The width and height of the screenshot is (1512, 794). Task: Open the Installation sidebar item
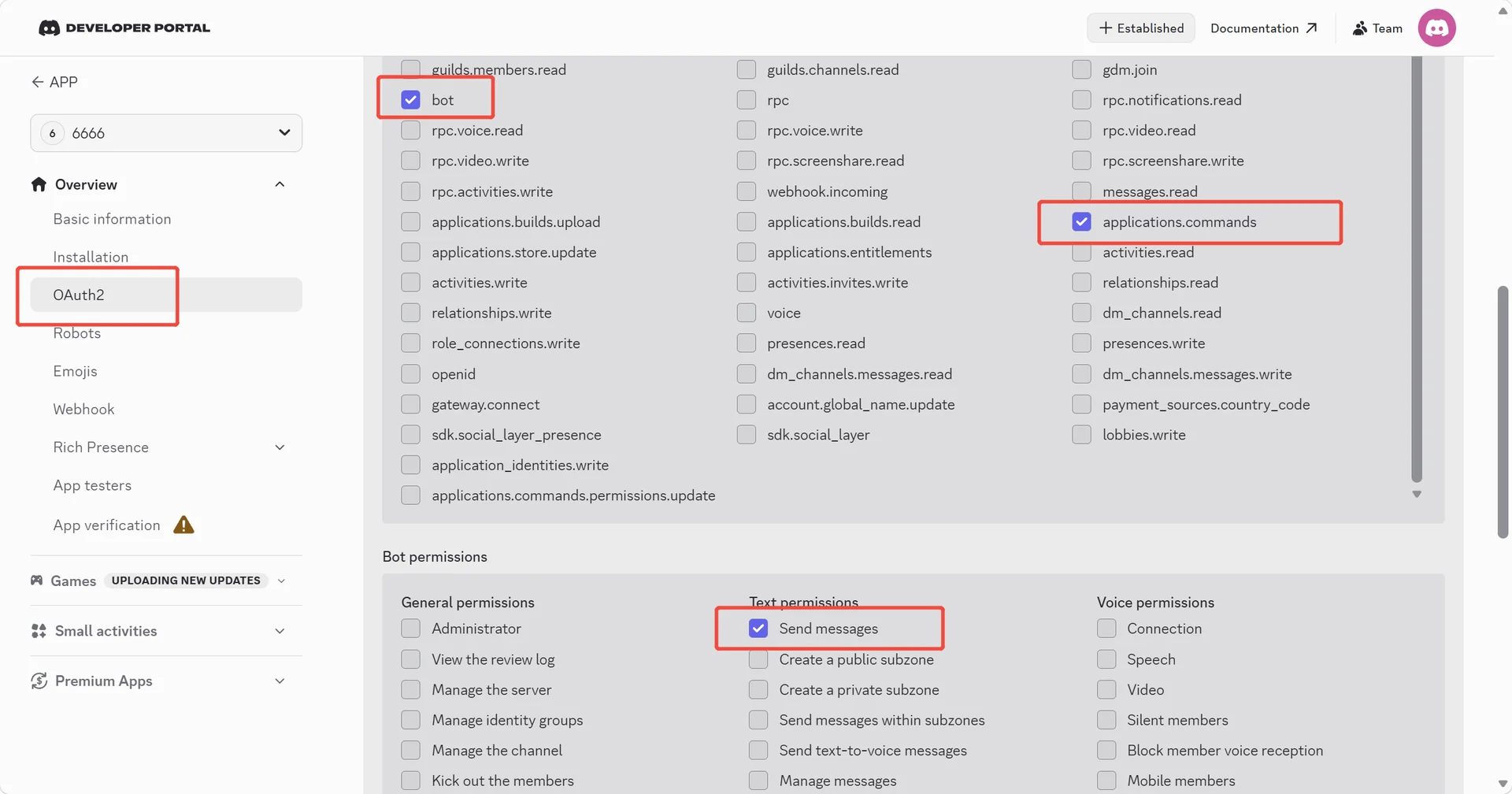click(91, 257)
